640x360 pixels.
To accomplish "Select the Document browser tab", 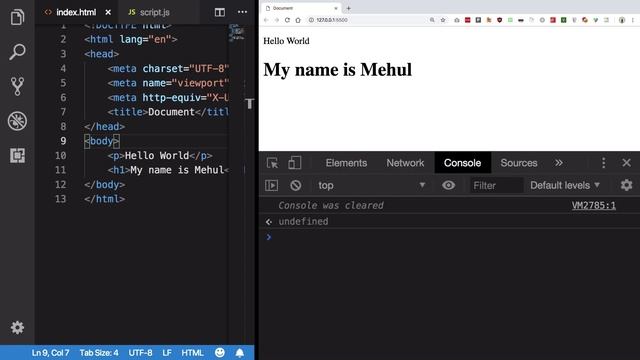I will pyautogui.click(x=301, y=8).
